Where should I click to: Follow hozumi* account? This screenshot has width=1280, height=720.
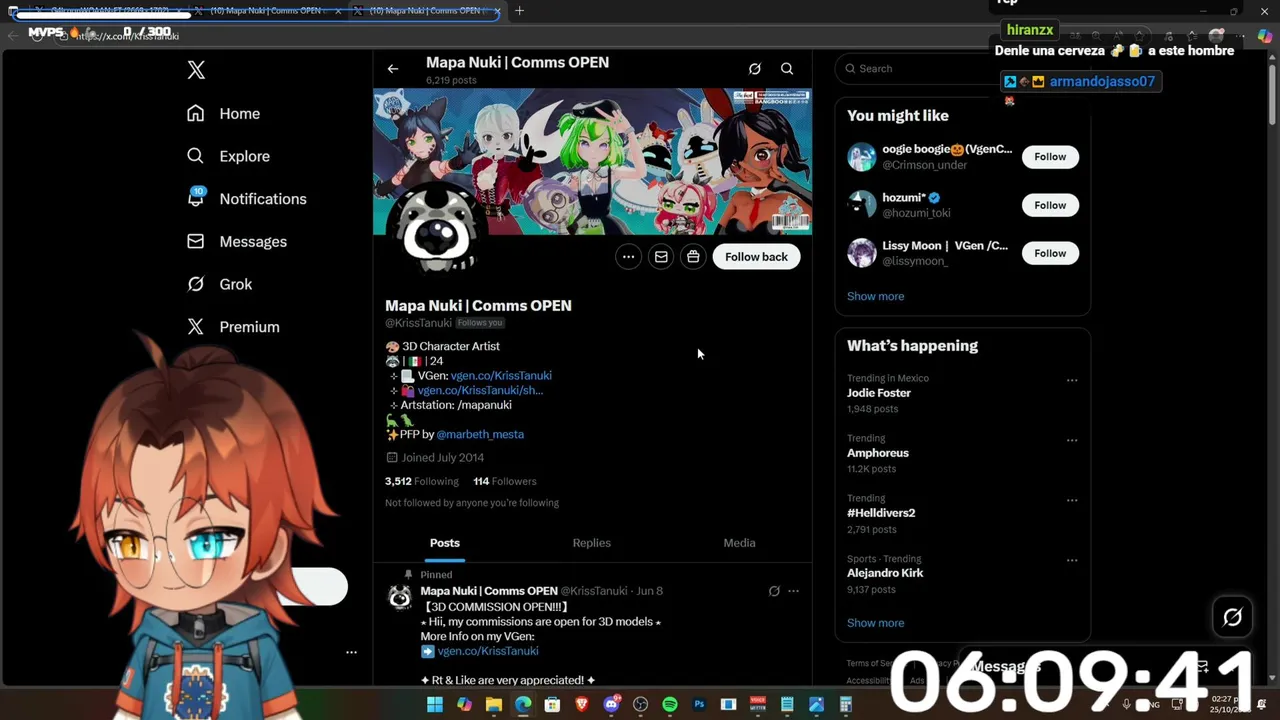pos(1050,205)
